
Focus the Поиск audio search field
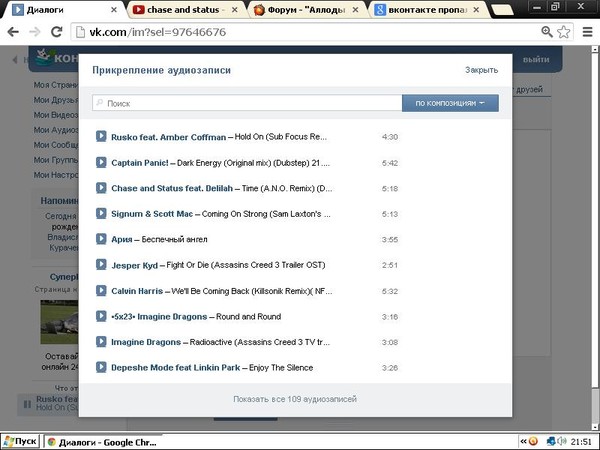click(x=247, y=103)
